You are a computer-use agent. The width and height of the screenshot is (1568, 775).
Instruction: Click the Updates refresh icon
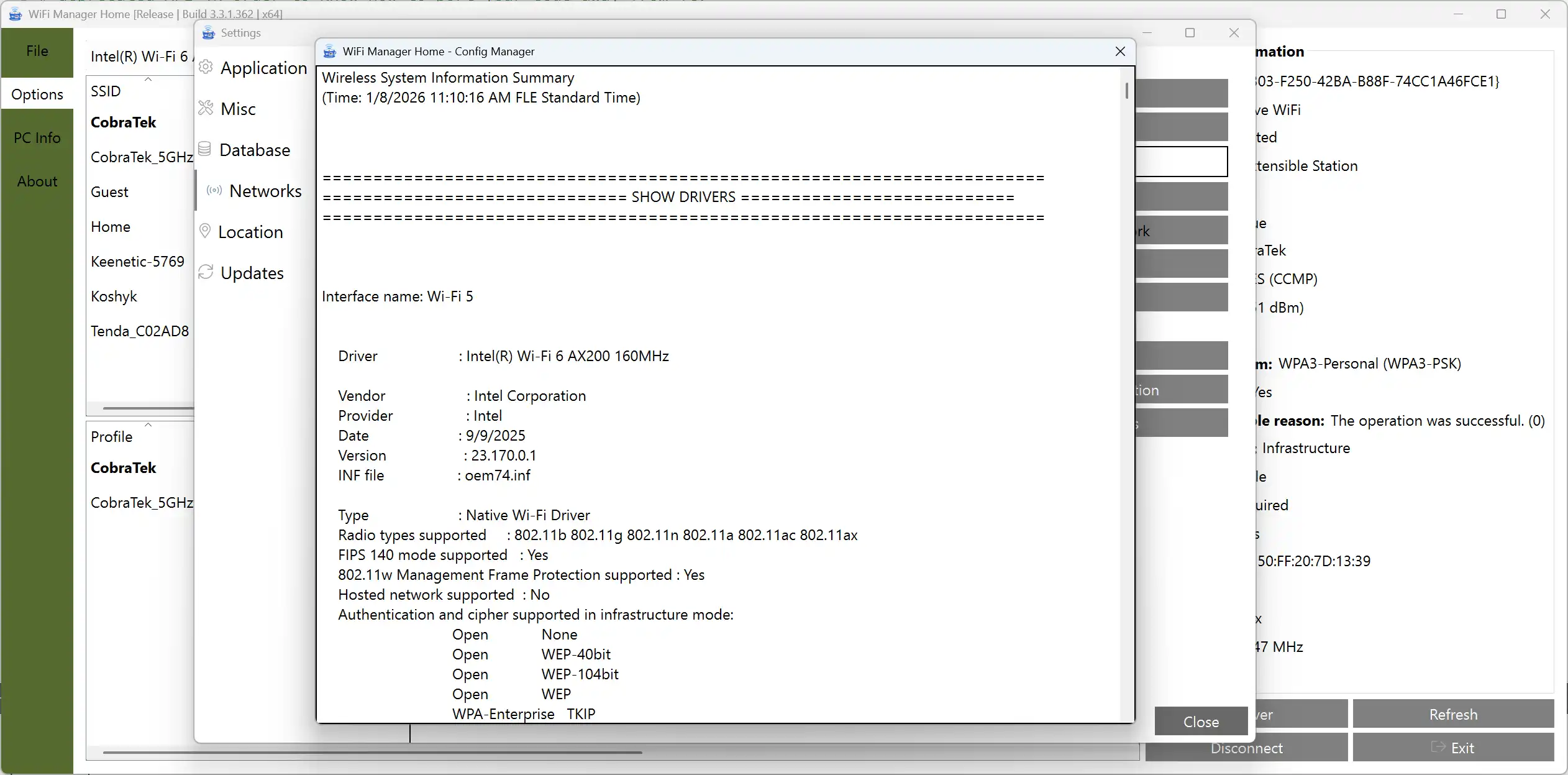point(206,272)
